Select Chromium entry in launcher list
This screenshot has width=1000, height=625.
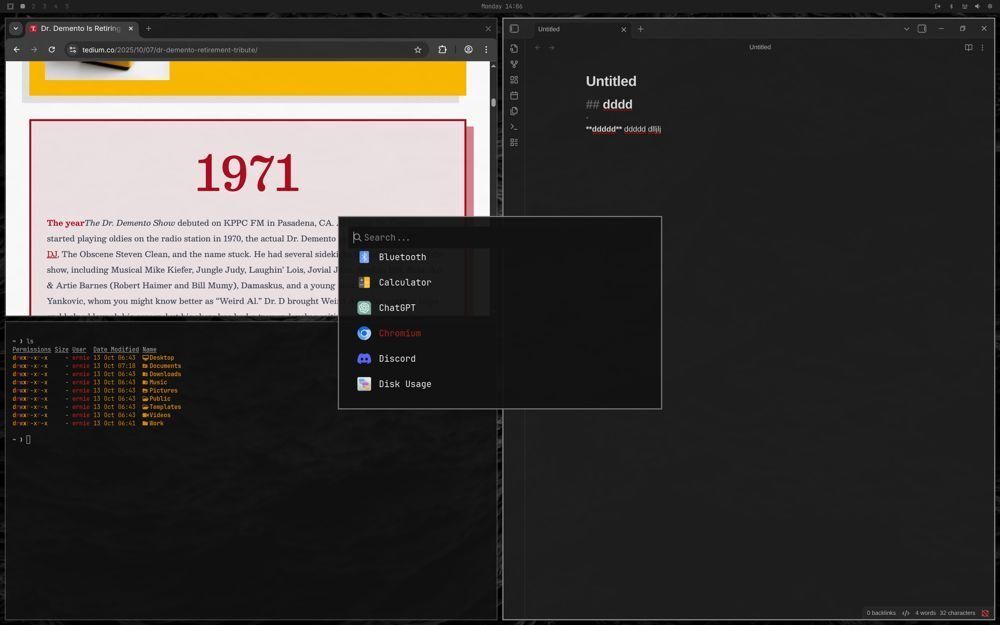coord(399,334)
